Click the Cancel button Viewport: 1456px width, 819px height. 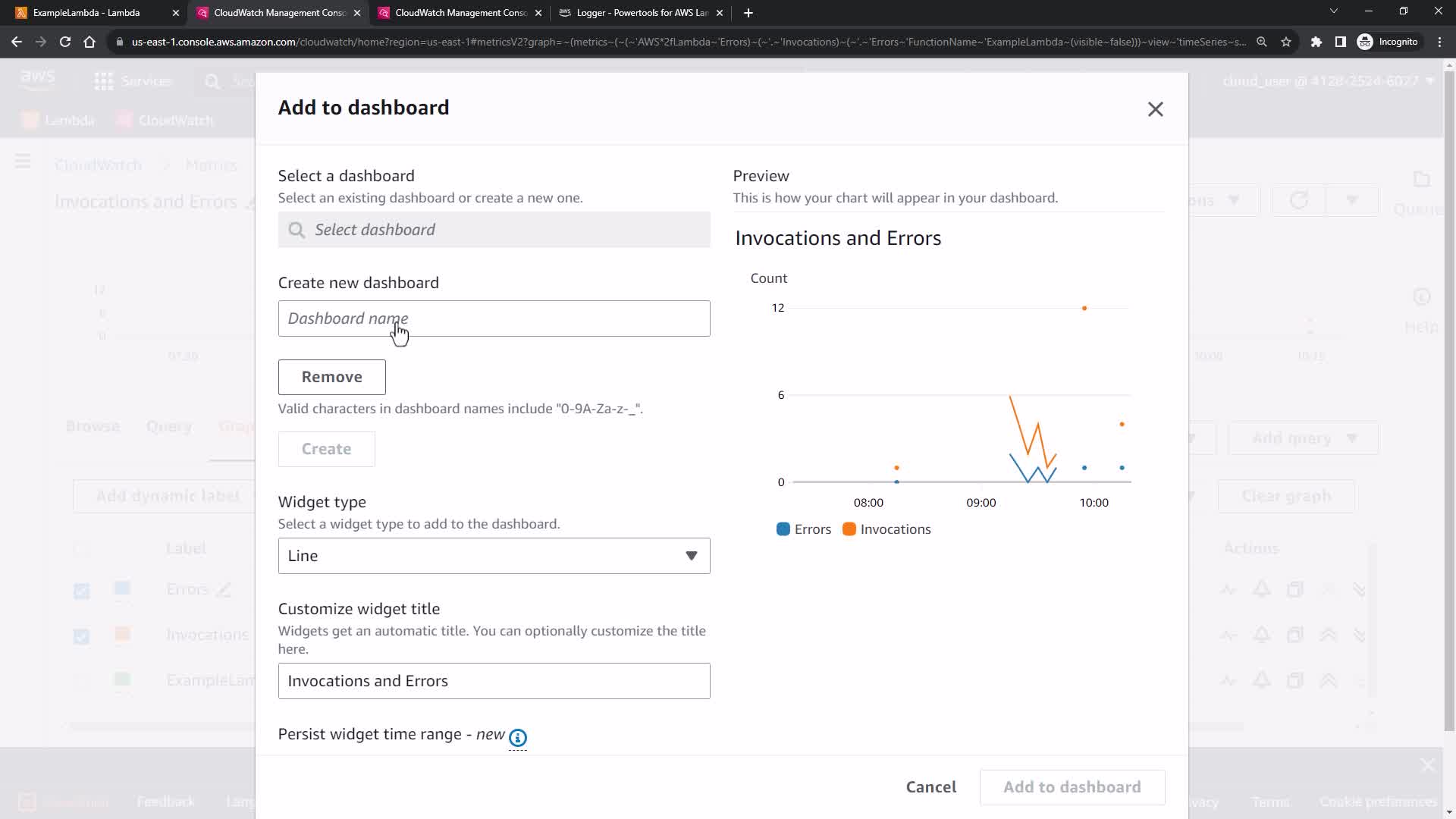tap(930, 787)
